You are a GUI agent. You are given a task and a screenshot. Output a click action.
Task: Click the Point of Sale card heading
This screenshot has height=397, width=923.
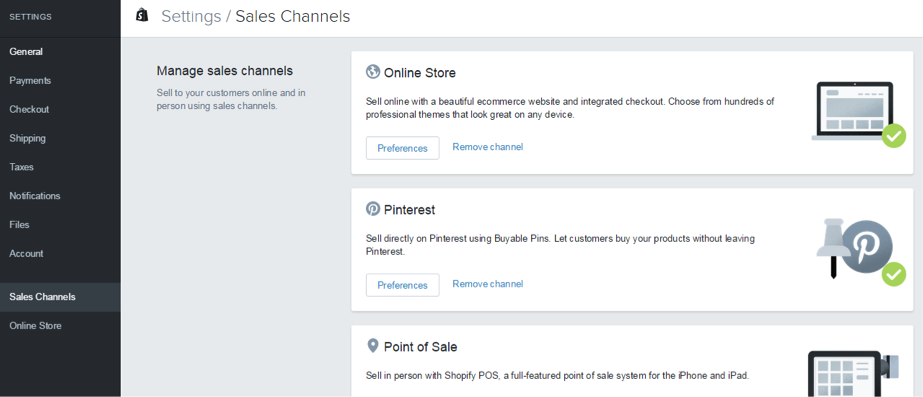[420, 347]
